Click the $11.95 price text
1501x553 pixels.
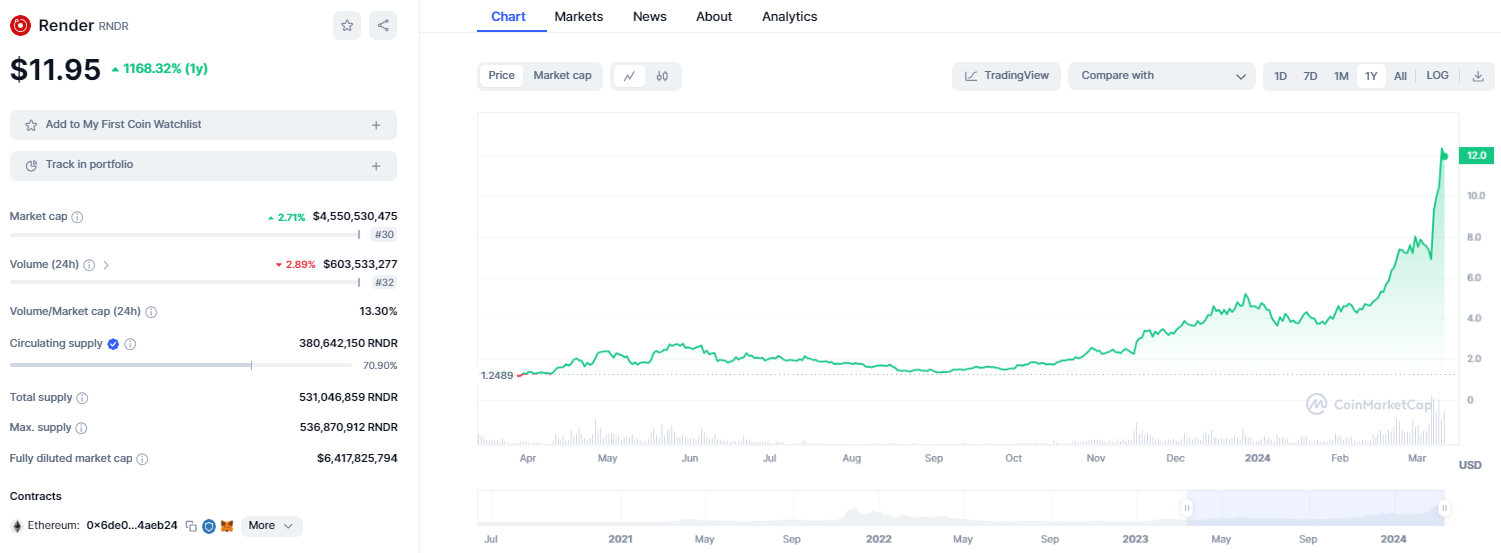pyautogui.click(x=56, y=70)
